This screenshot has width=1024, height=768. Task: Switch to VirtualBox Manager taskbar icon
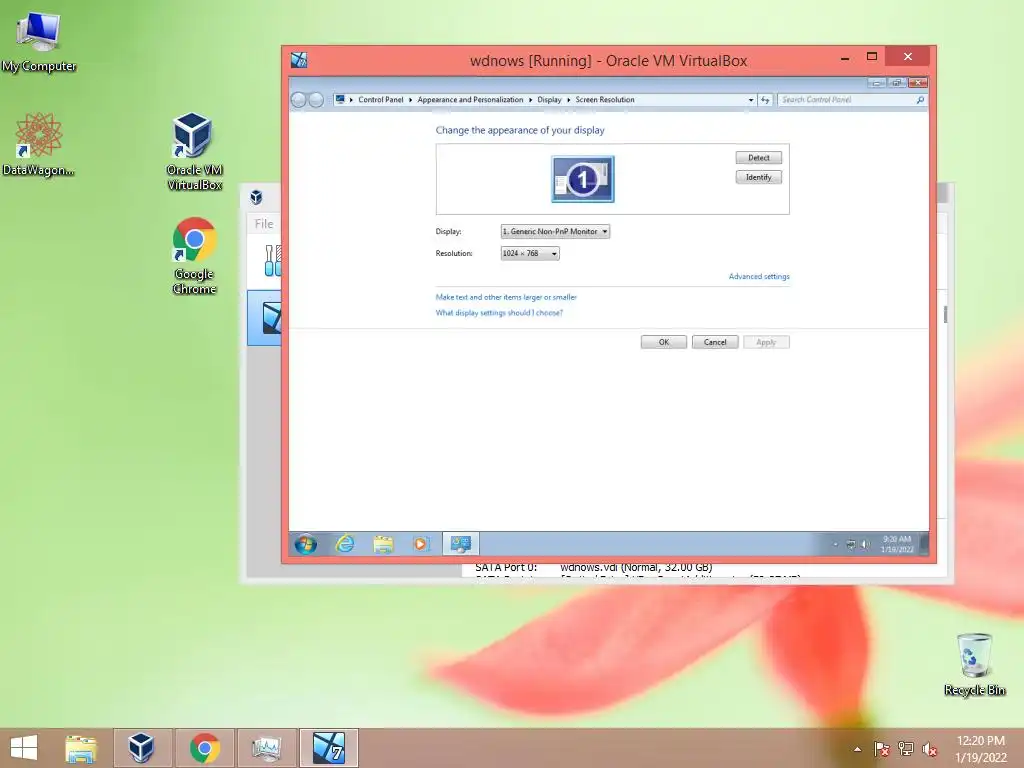pyautogui.click(x=142, y=748)
